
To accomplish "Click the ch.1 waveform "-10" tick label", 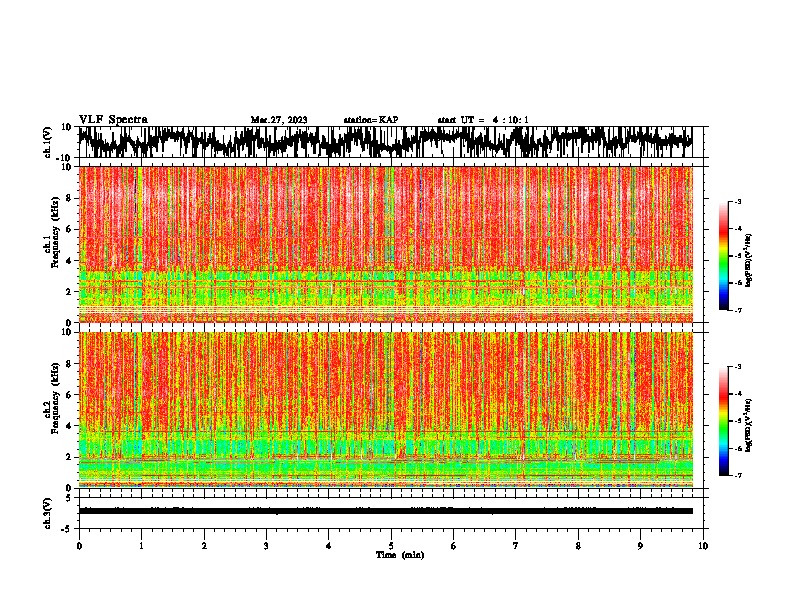I will tap(65, 158).
